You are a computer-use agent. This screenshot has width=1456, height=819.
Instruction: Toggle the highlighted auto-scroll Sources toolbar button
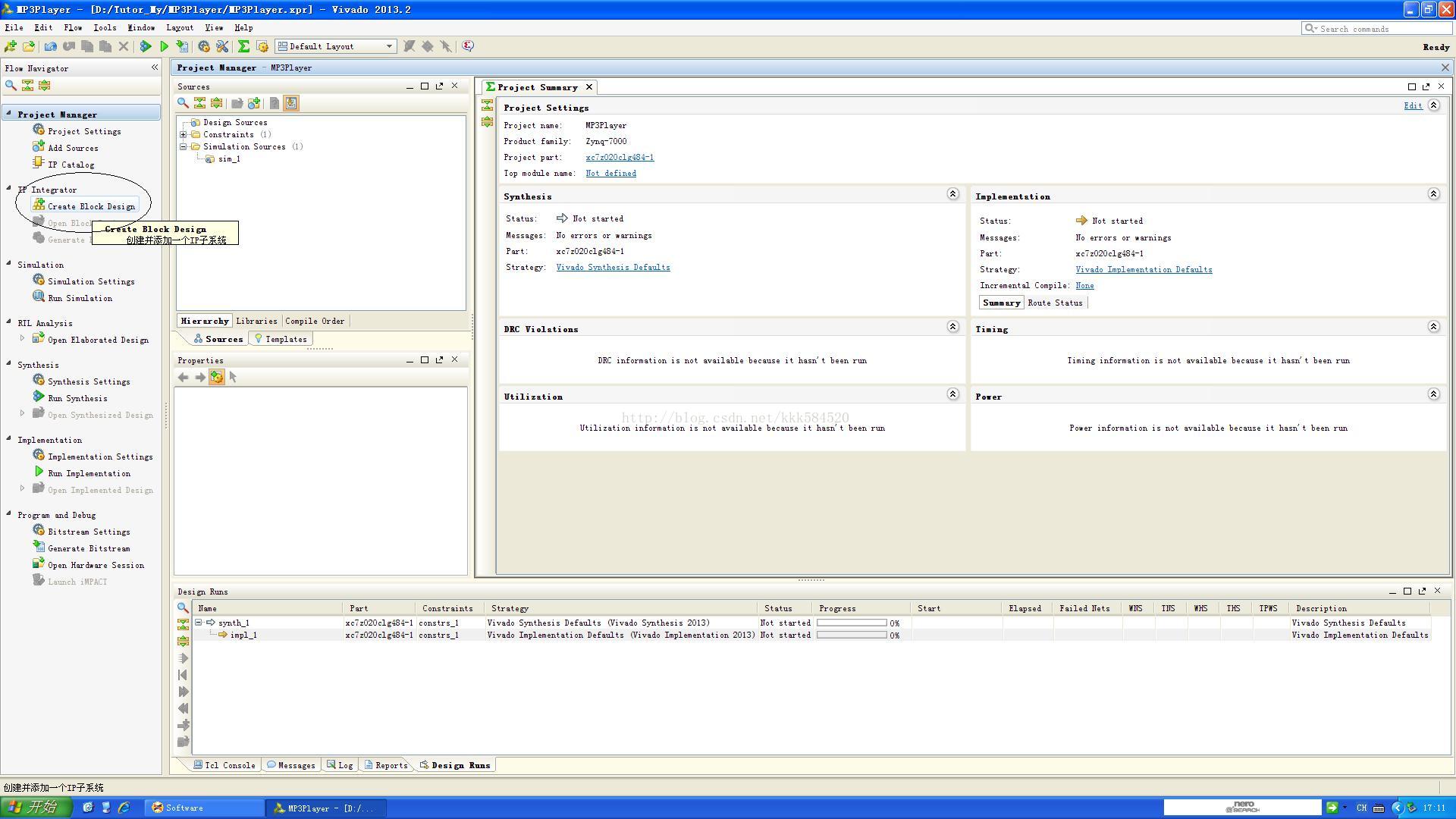pyautogui.click(x=291, y=103)
